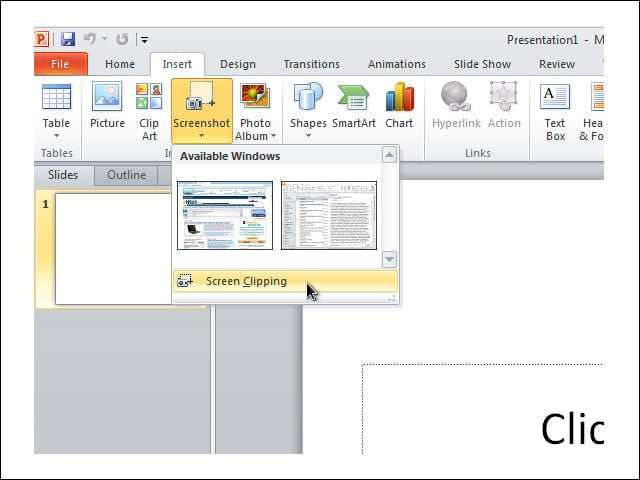Open the Transitions ribbon tab
This screenshot has width=640, height=480.
click(x=311, y=64)
